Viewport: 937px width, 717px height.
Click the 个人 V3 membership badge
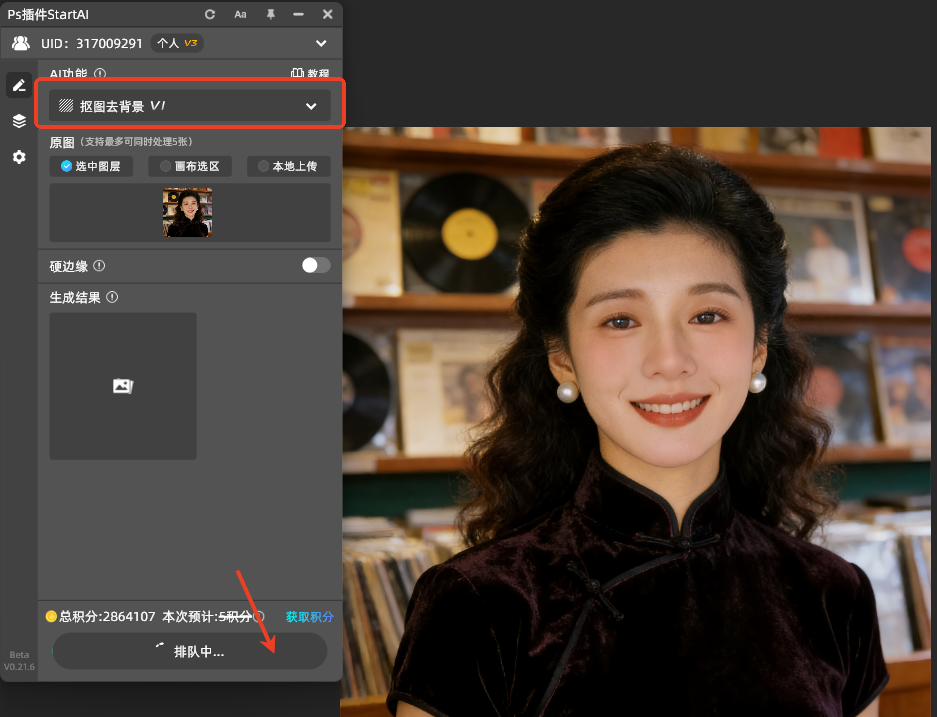click(x=176, y=43)
